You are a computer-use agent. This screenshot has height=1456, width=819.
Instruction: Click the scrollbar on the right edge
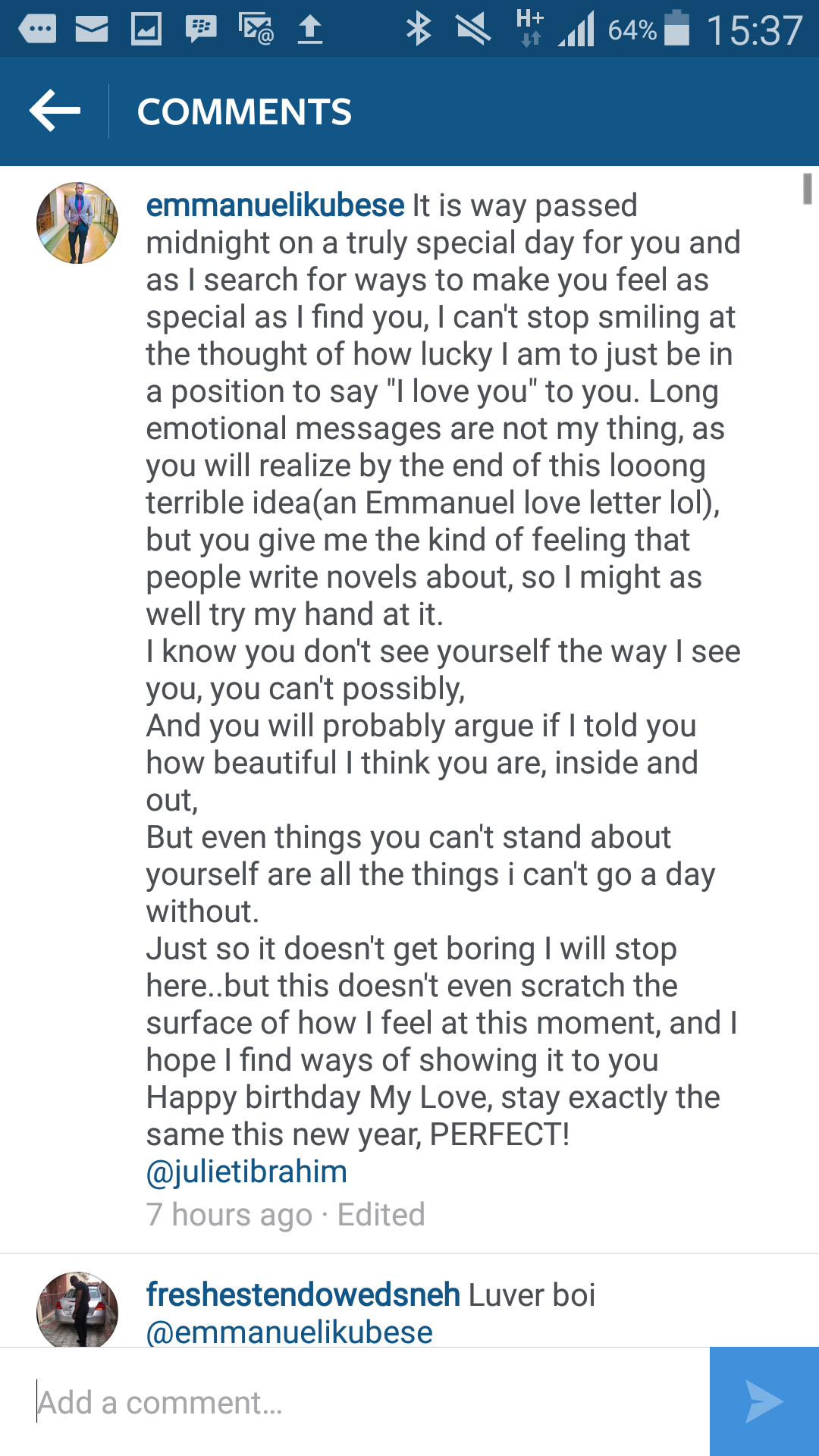coord(808,189)
